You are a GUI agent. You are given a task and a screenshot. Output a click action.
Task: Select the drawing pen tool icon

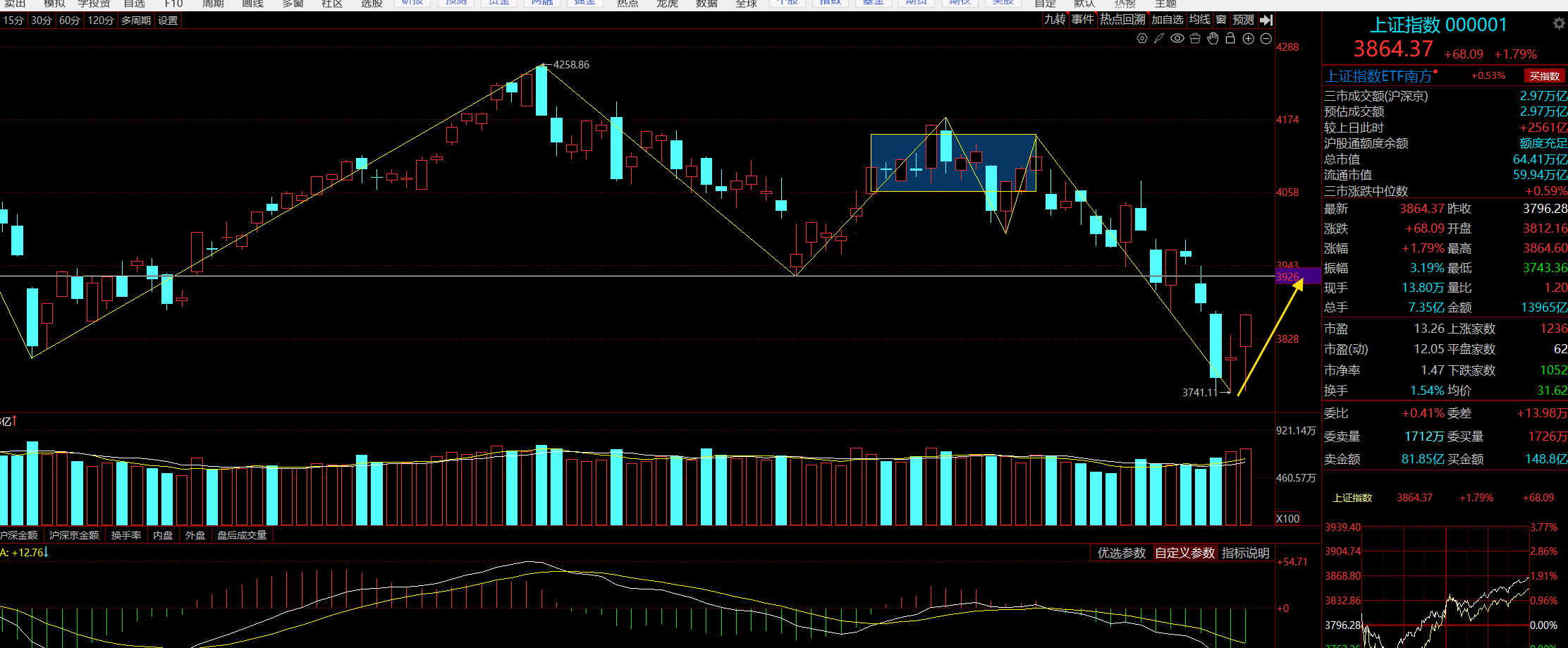[1159, 39]
